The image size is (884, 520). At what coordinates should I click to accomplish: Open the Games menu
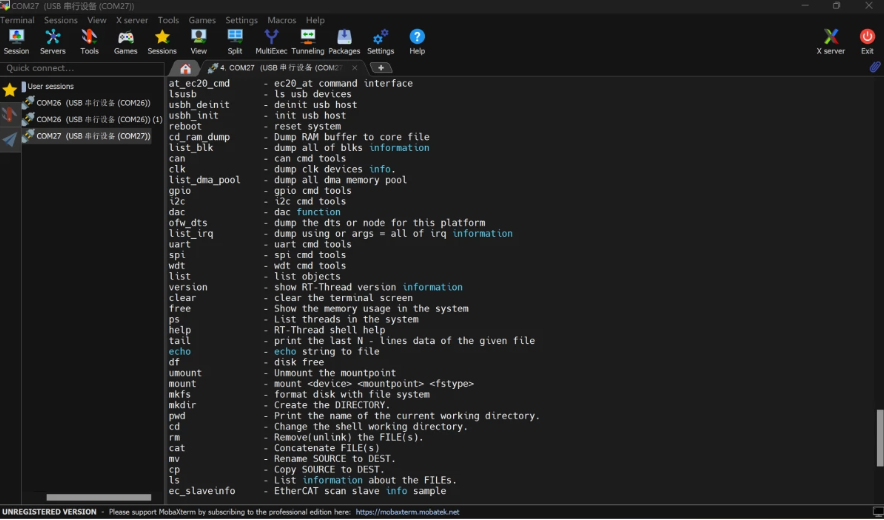(x=202, y=20)
